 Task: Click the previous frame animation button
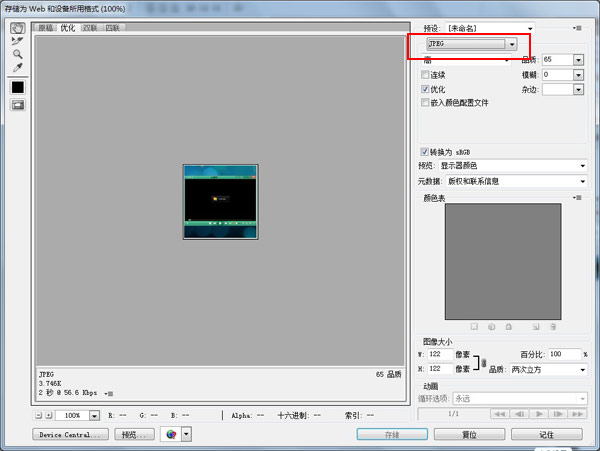pyautogui.click(x=519, y=414)
